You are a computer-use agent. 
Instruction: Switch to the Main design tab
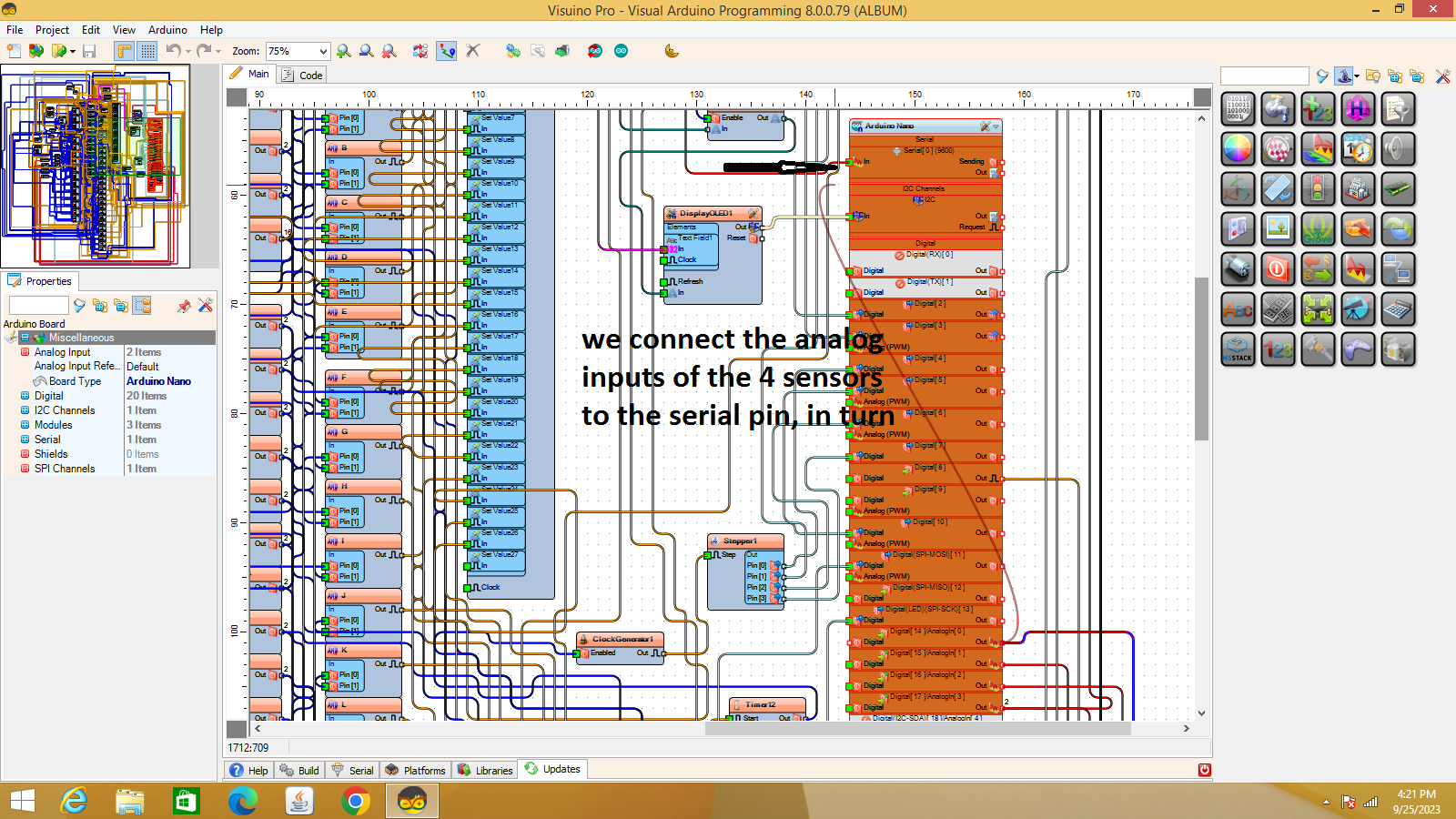(x=250, y=74)
